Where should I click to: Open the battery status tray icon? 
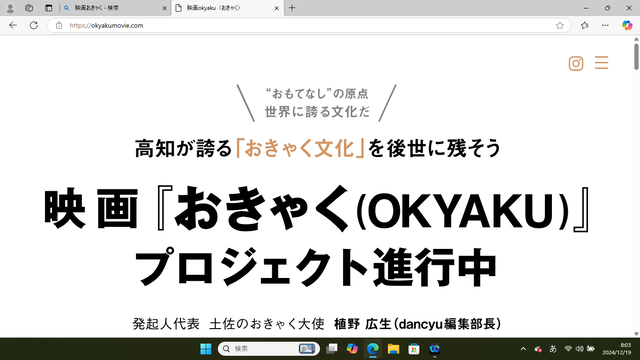[591, 349]
